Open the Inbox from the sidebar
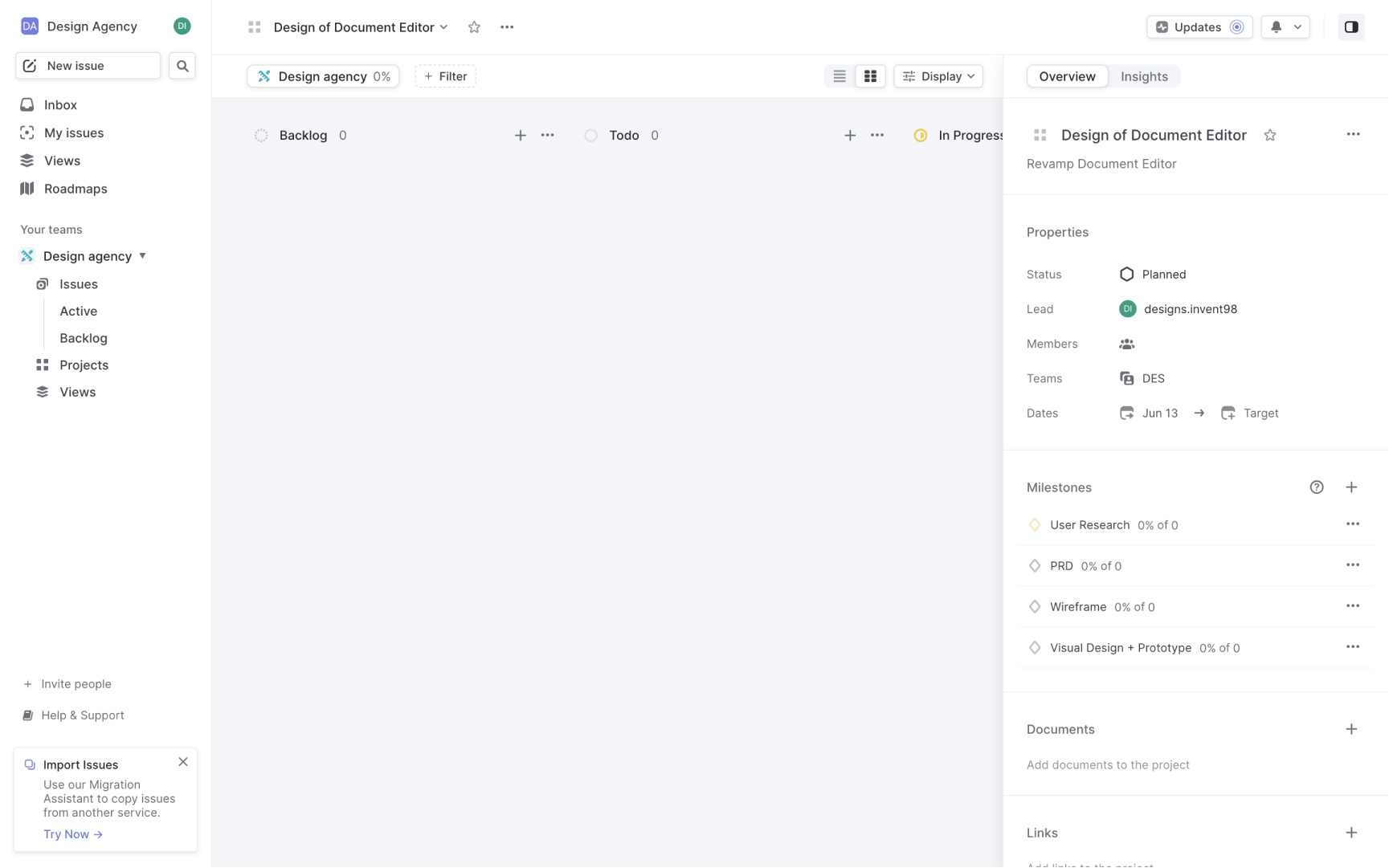1389x868 pixels. tap(59, 104)
